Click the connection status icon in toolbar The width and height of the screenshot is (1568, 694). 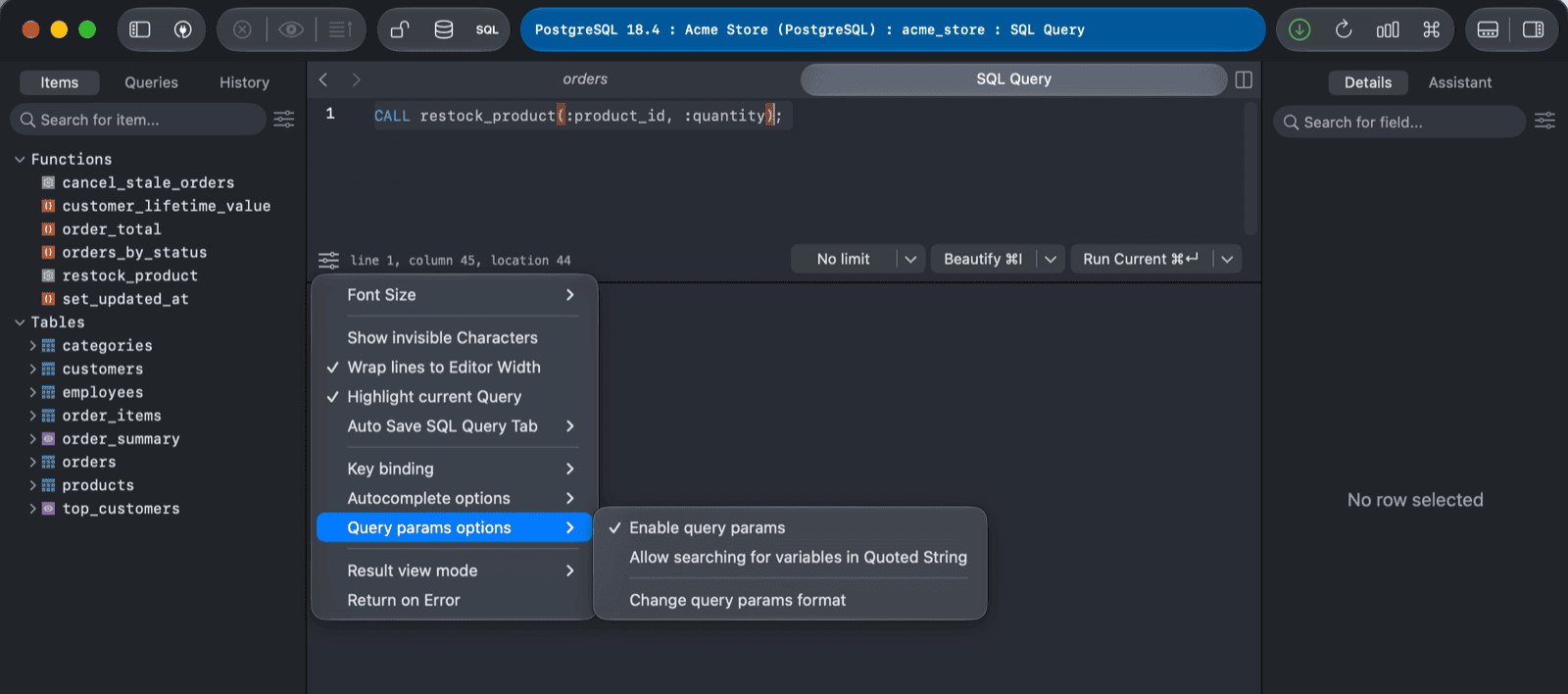coord(182,29)
